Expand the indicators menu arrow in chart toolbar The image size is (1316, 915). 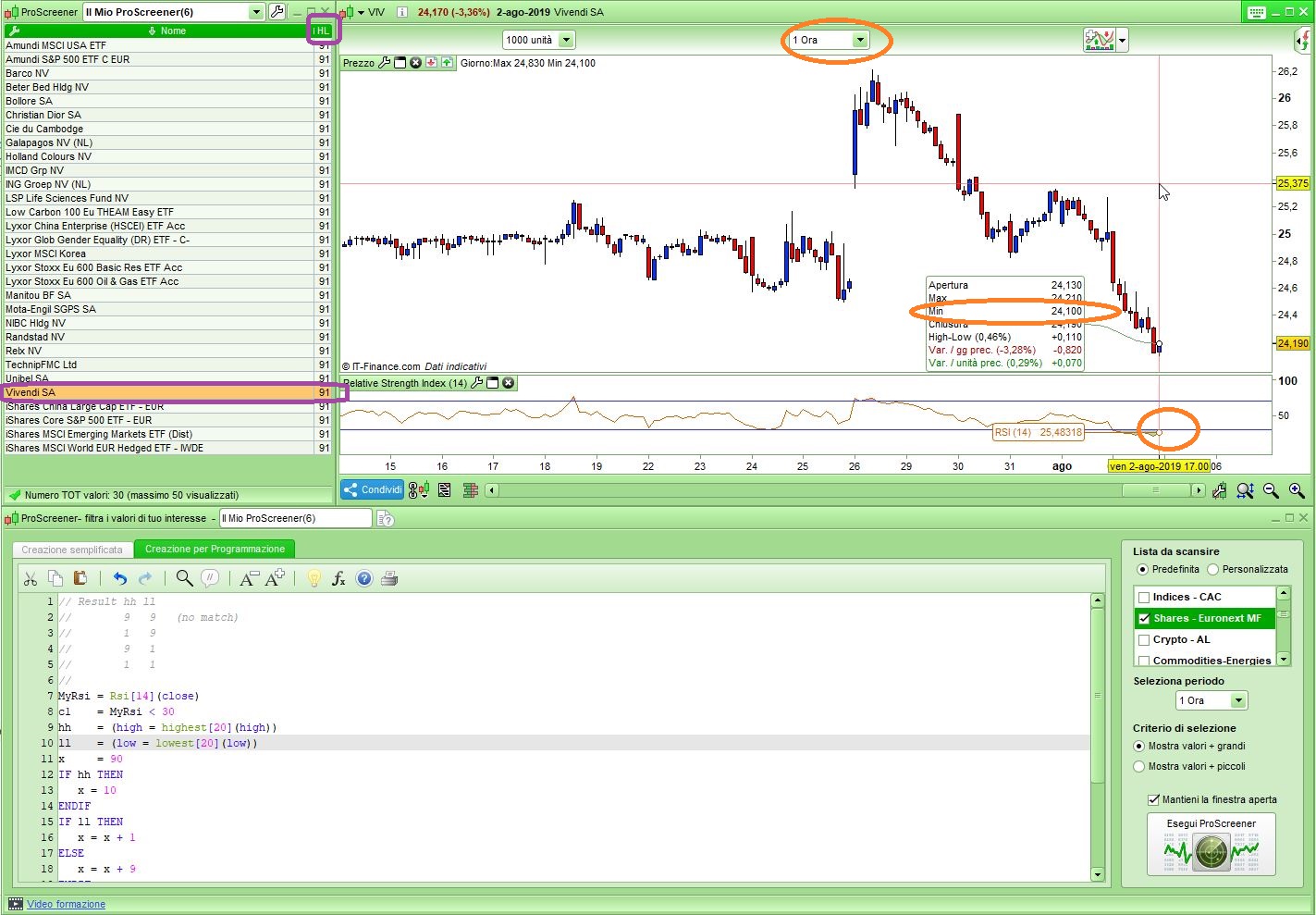1122,40
